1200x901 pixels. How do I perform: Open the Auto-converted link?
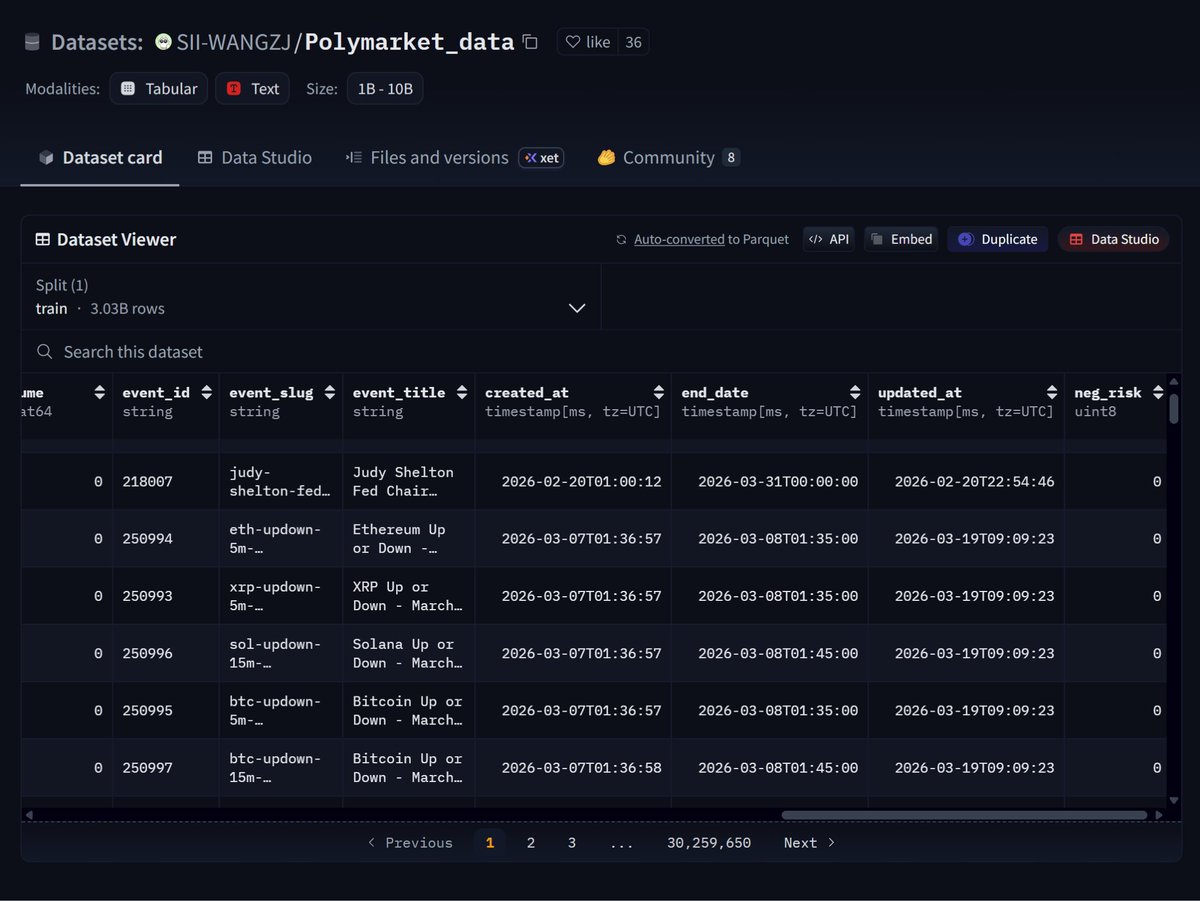pyautogui.click(x=679, y=239)
